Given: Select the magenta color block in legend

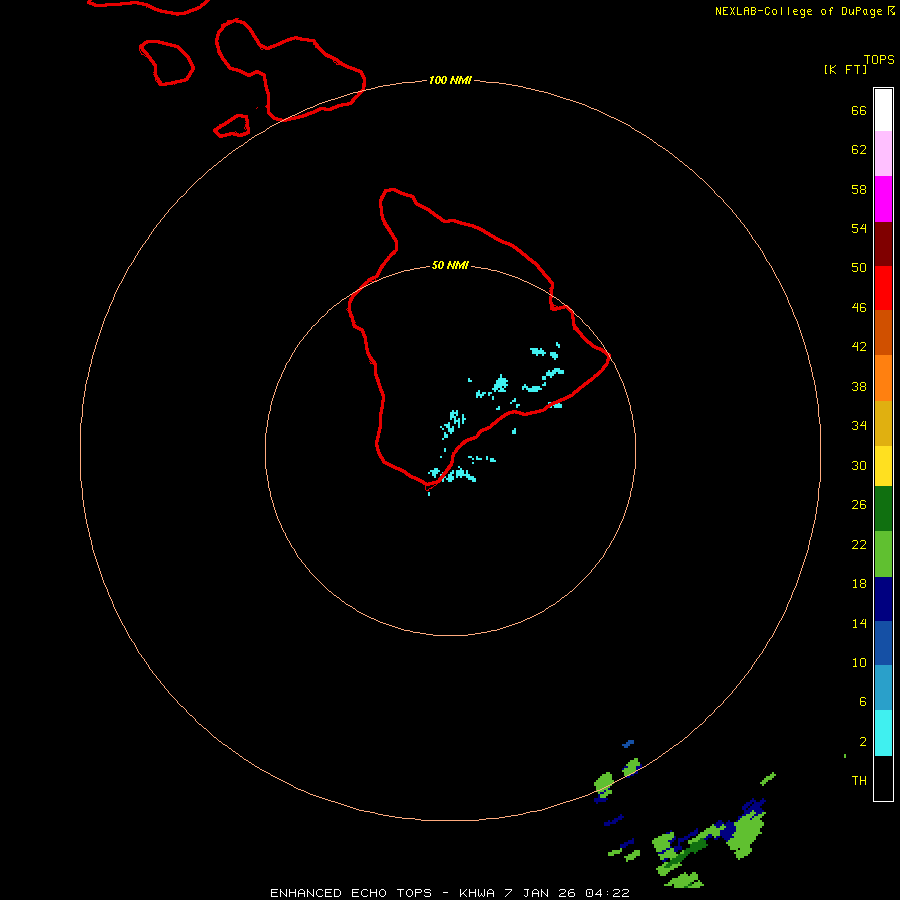Looking at the screenshot, I should (883, 199).
